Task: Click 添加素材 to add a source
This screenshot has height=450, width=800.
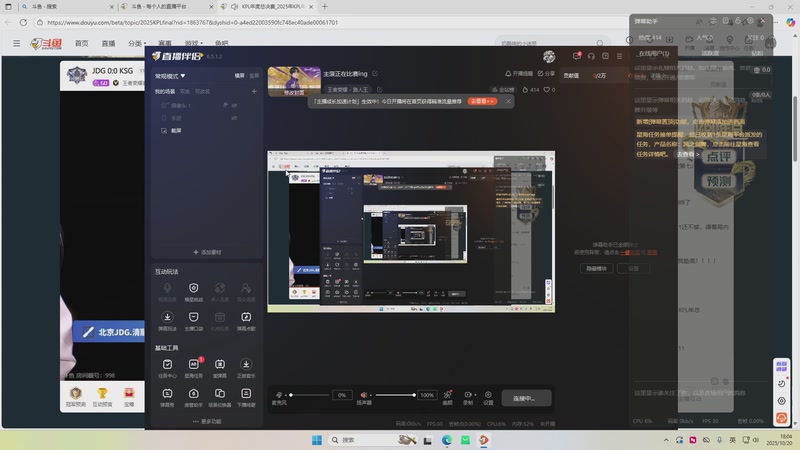Action: [x=207, y=252]
